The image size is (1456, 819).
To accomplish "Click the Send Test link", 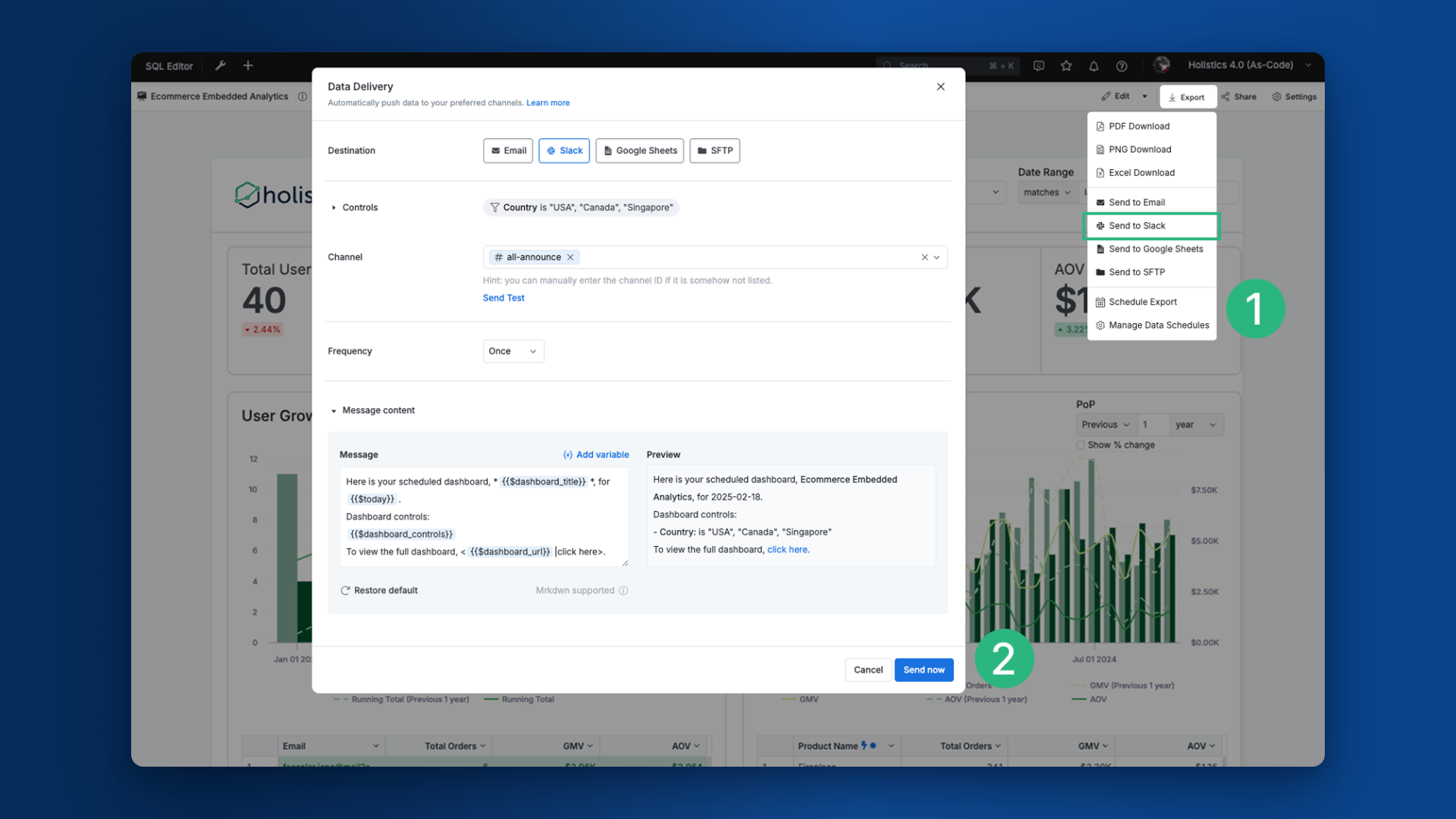I will point(504,298).
